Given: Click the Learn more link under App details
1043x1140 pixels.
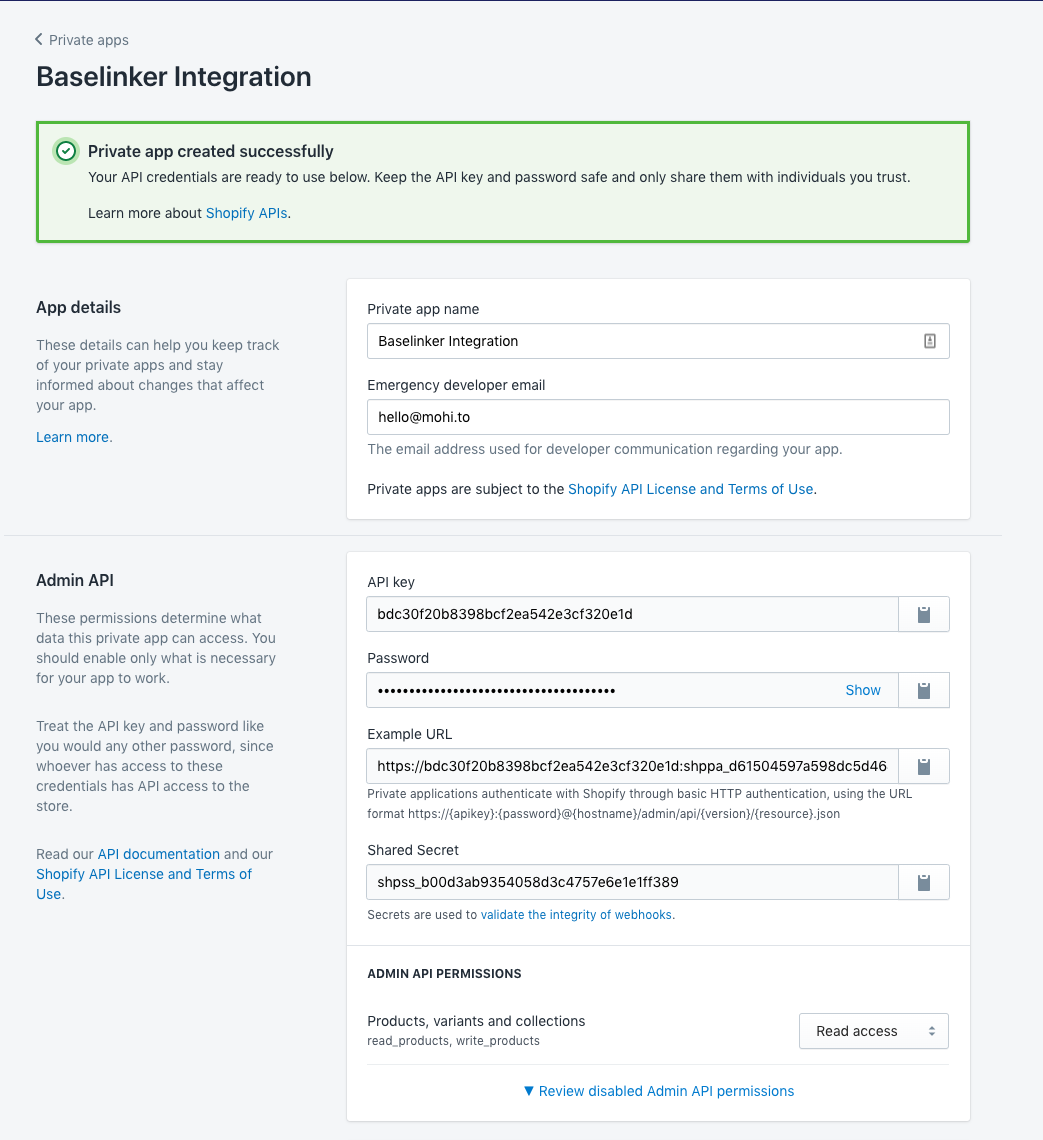Looking at the screenshot, I should tap(70, 437).
